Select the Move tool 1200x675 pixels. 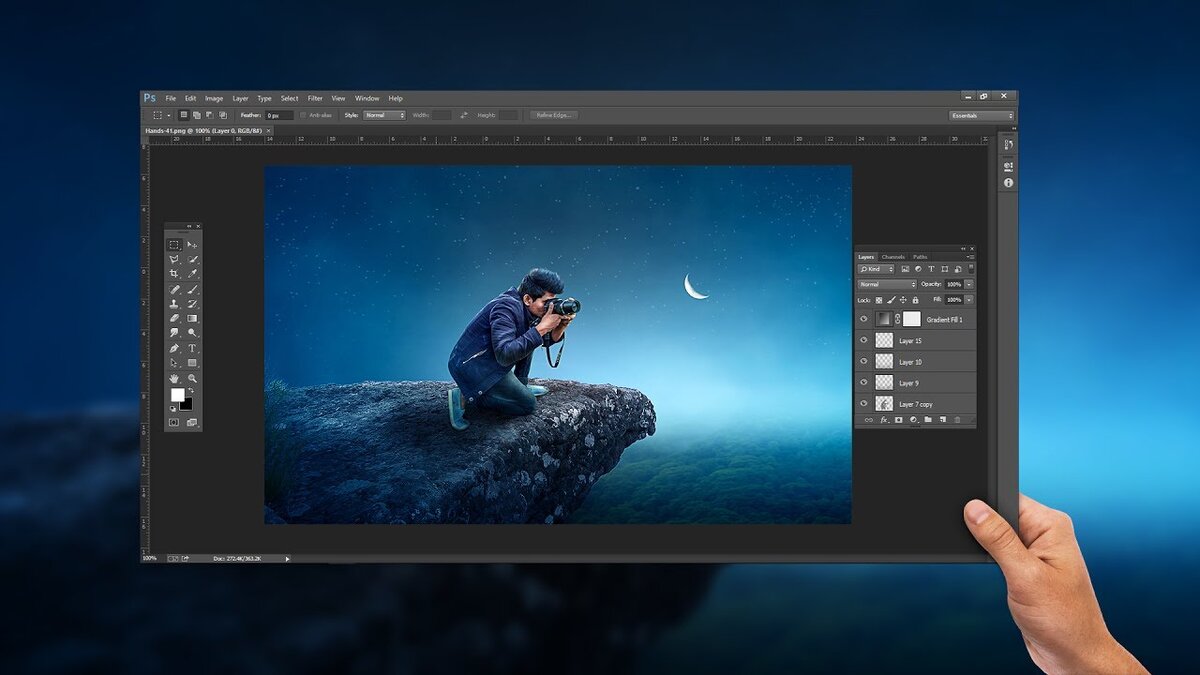click(x=192, y=245)
